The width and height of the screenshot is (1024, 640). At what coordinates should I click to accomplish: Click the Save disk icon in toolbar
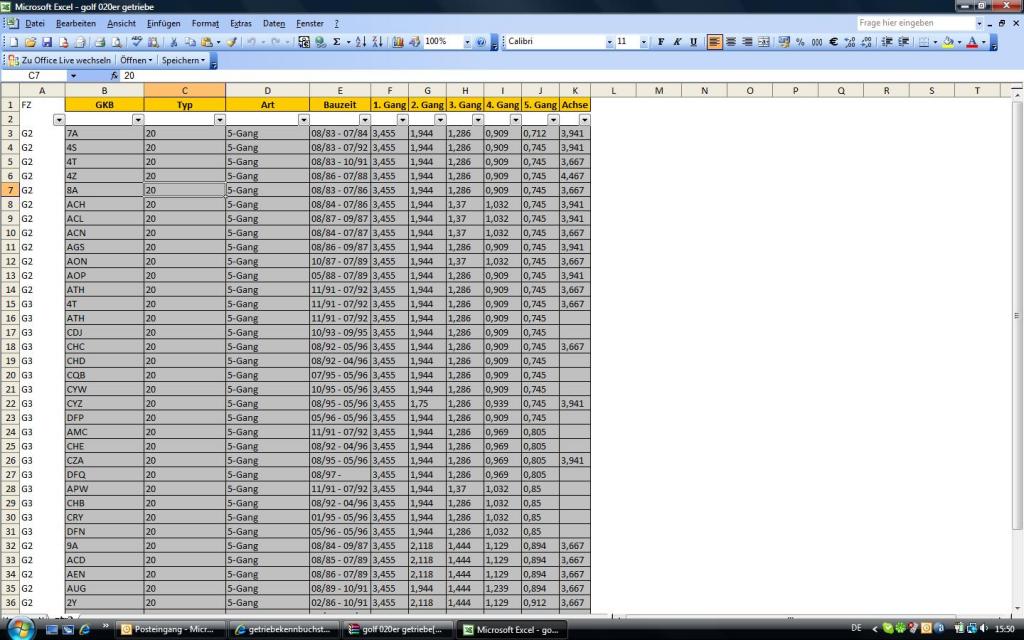click(47, 42)
